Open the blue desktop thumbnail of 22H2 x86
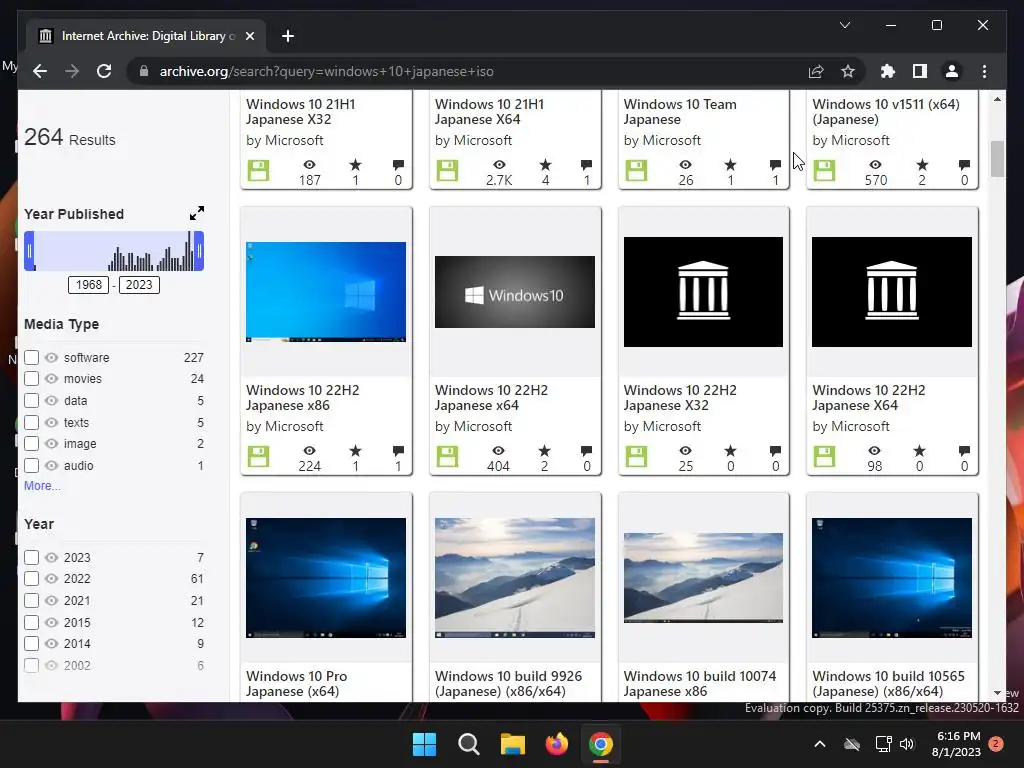The width and height of the screenshot is (1024, 768). pyautogui.click(x=326, y=292)
